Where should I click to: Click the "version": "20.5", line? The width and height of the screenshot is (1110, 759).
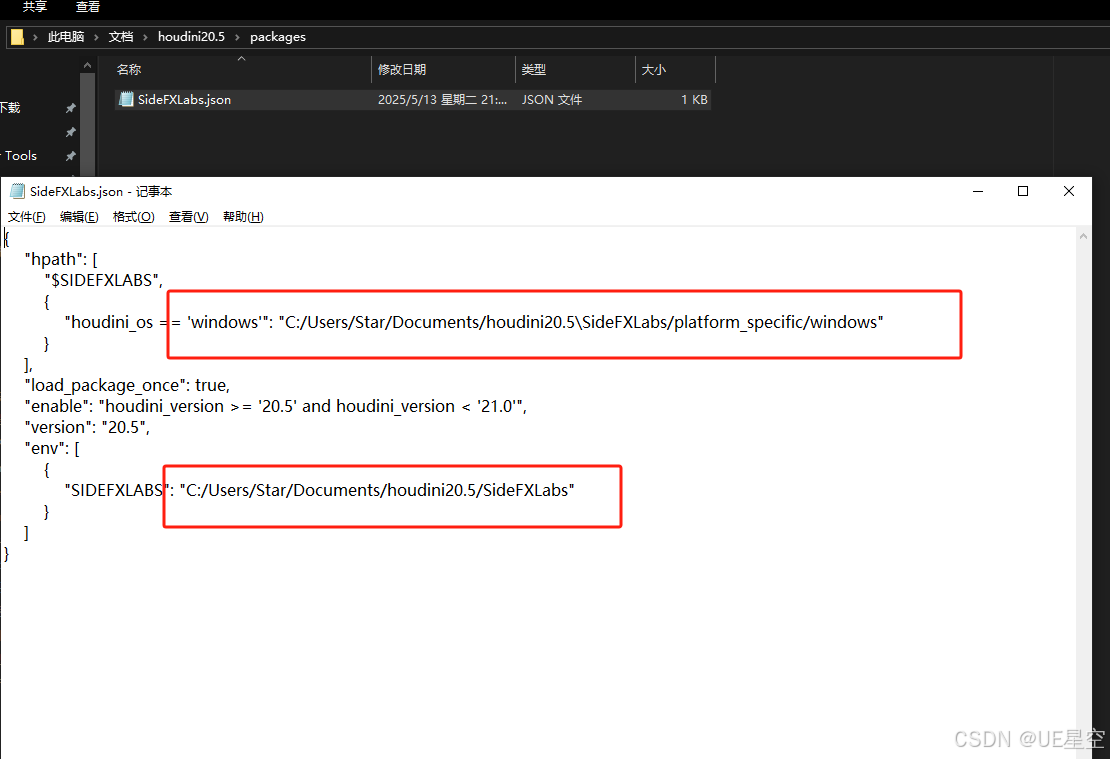pyautogui.click(x=87, y=428)
